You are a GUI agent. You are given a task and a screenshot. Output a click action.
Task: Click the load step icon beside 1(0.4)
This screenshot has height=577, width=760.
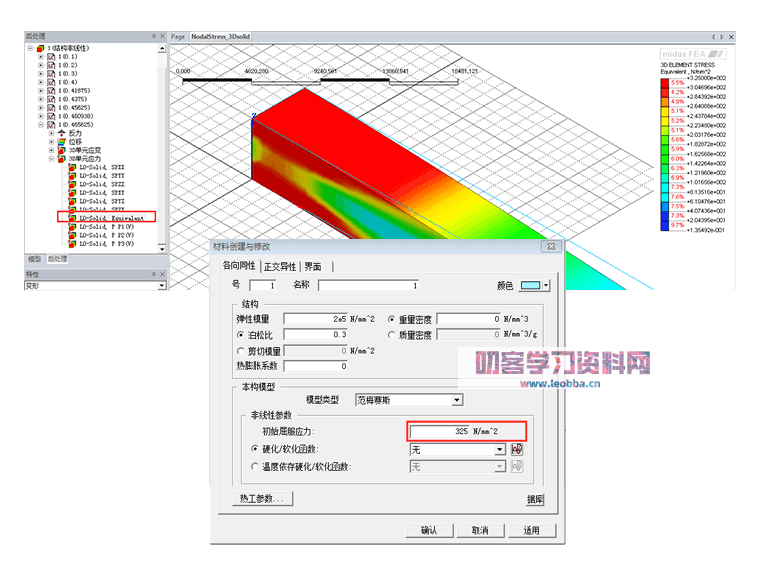coord(51,82)
